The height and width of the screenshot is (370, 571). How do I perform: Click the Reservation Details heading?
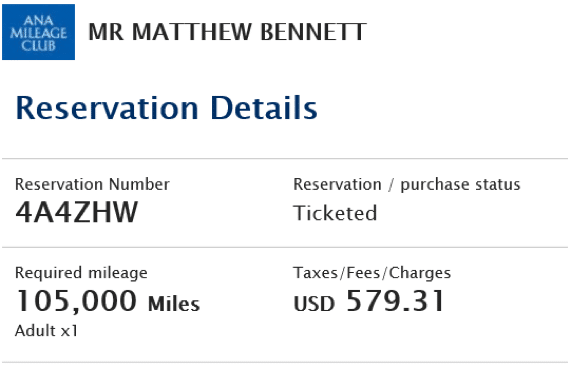[166, 108]
